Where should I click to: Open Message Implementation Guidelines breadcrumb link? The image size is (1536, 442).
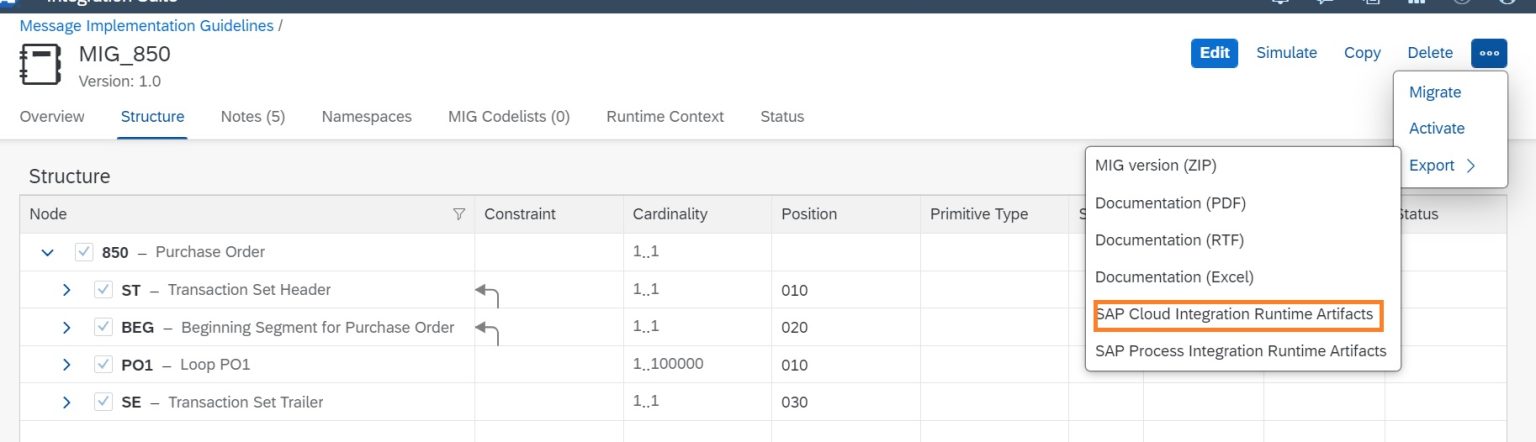(x=146, y=26)
